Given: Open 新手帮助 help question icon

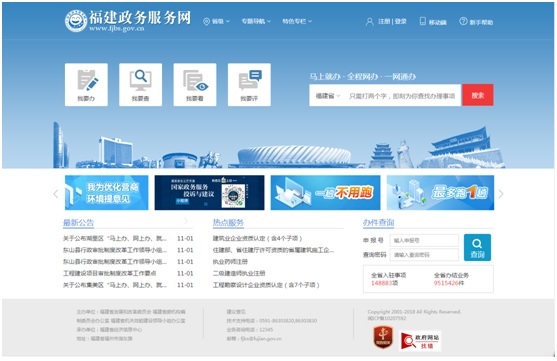Looking at the screenshot, I should pos(463,21).
